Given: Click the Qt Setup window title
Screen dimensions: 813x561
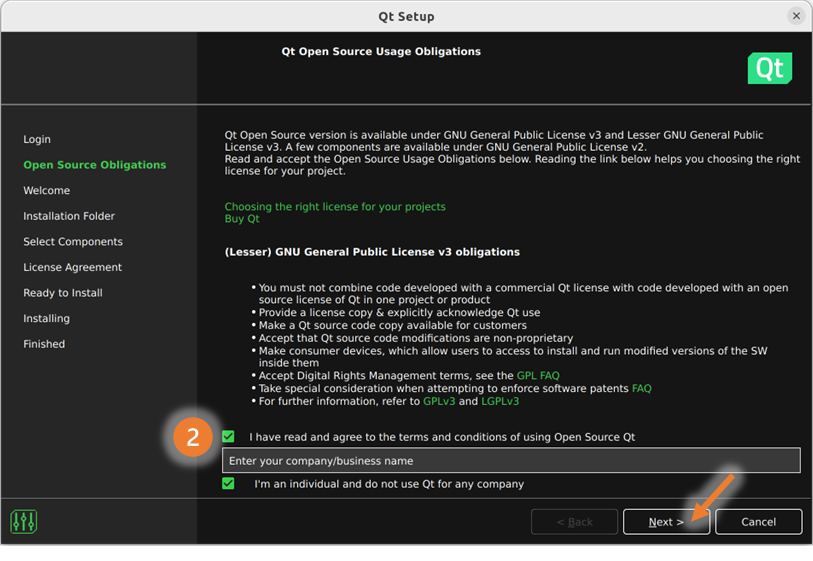Looking at the screenshot, I should (406, 17).
